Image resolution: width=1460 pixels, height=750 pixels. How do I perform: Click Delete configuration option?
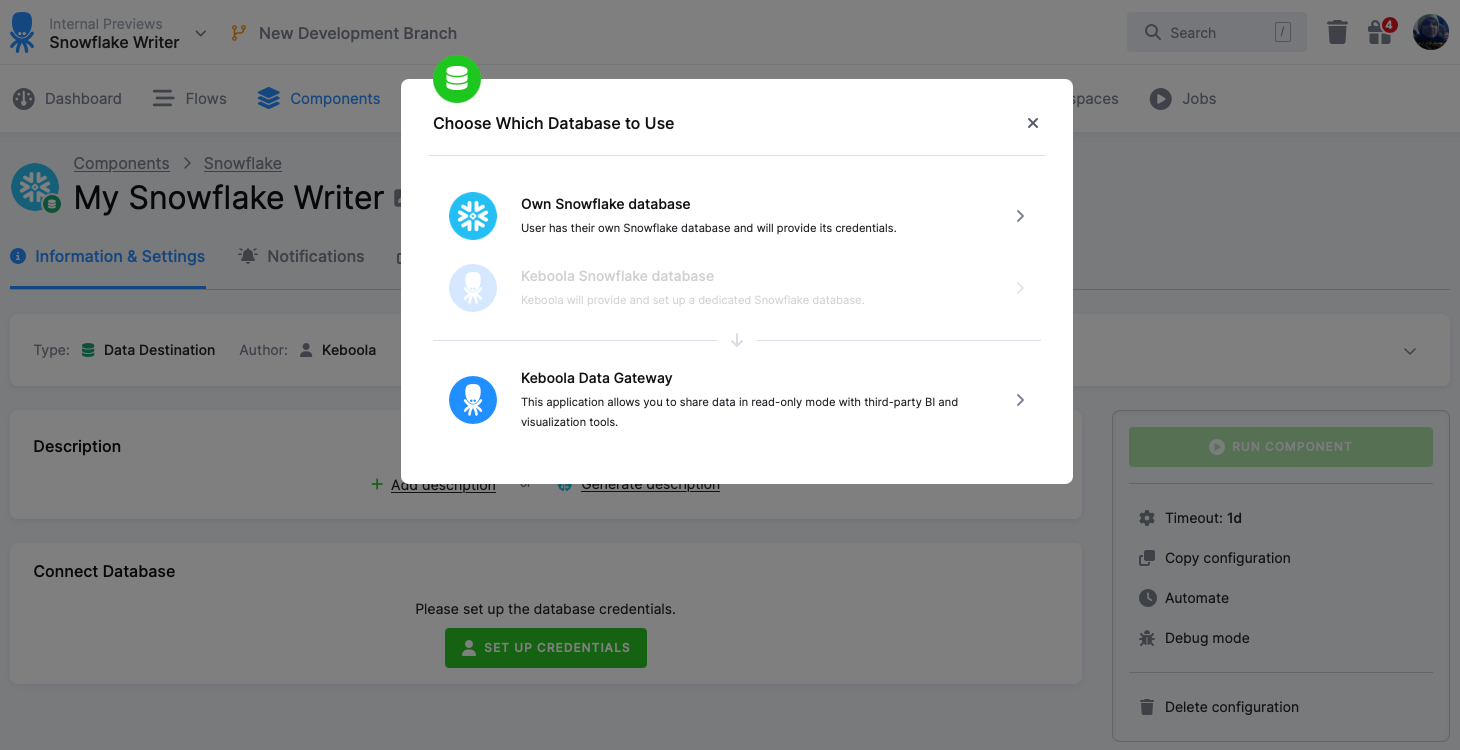pos(1231,707)
